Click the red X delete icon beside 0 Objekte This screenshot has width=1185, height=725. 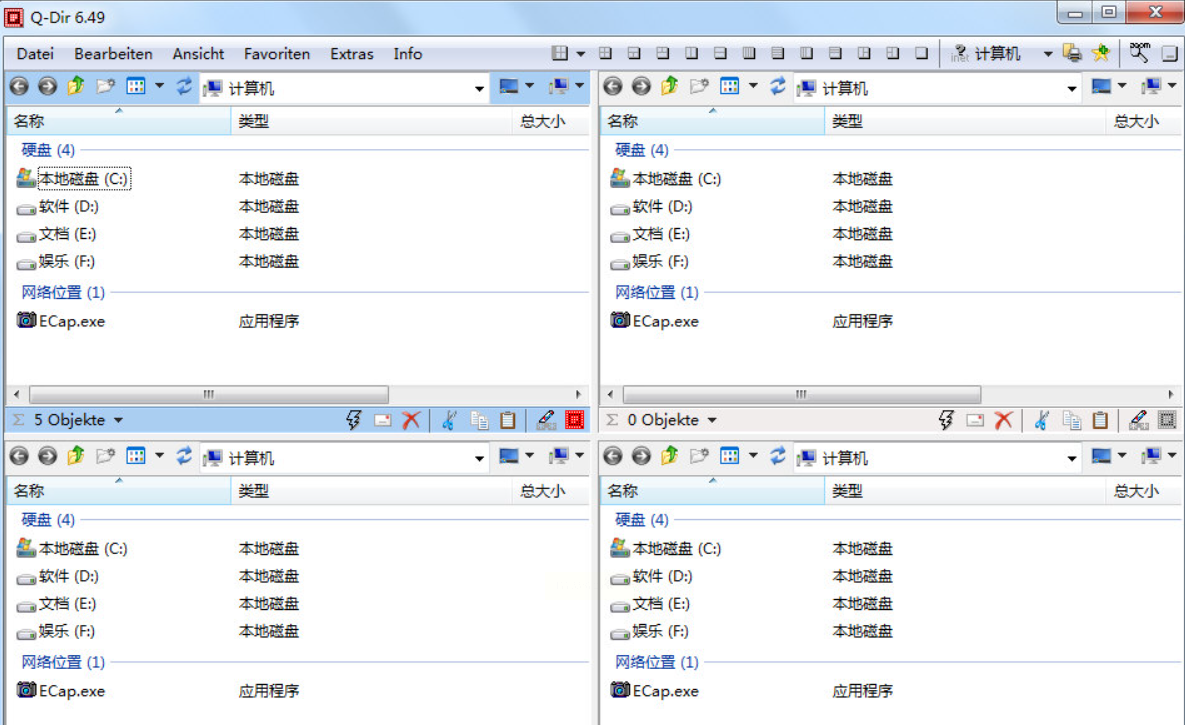click(1004, 420)
